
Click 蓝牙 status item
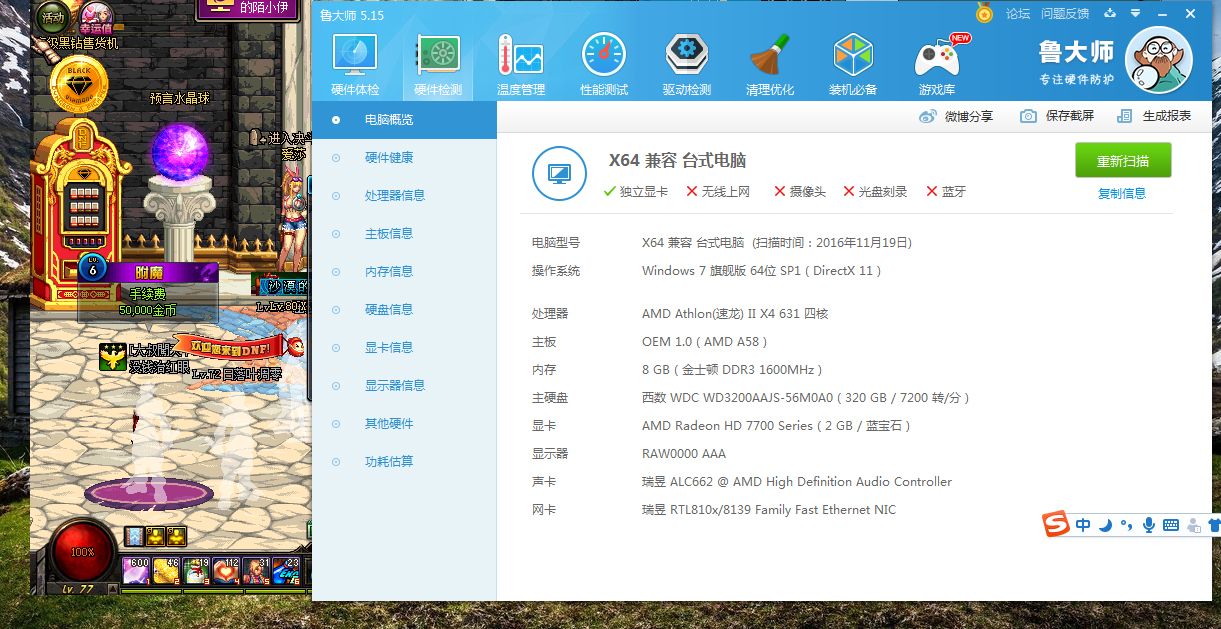(946, 191)
